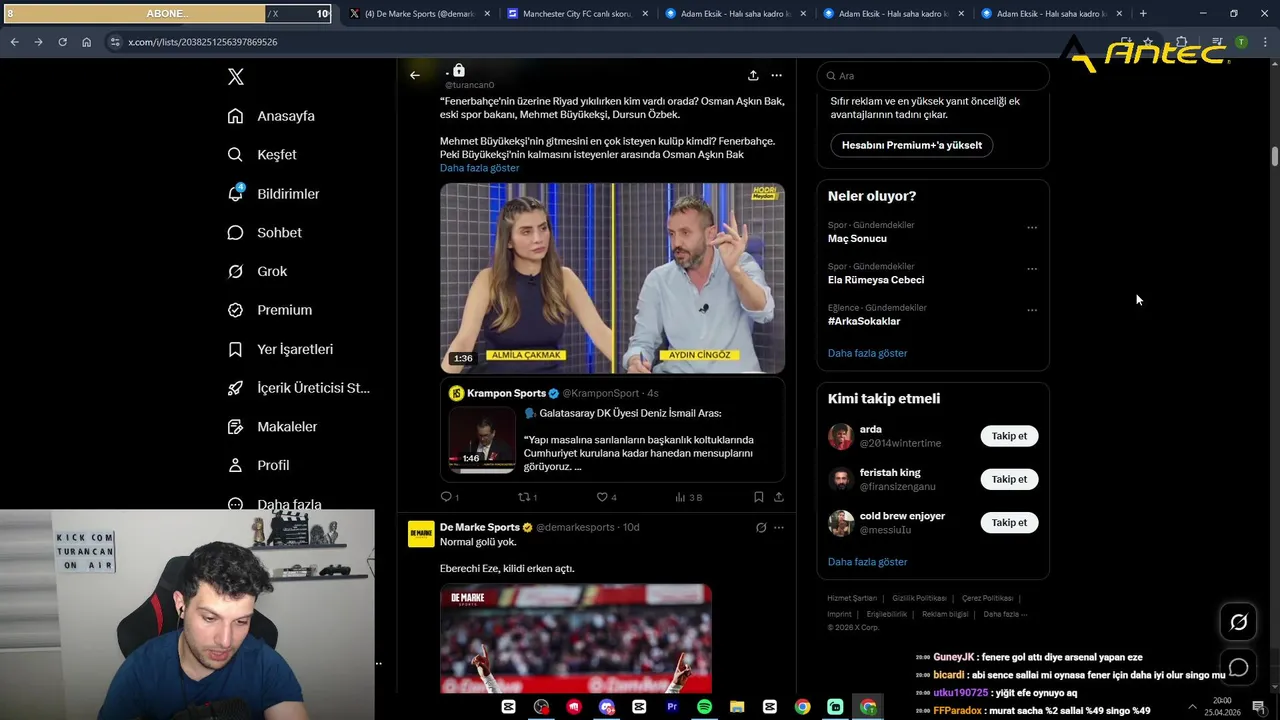Open Premium in sidebar

click(270, 310)
